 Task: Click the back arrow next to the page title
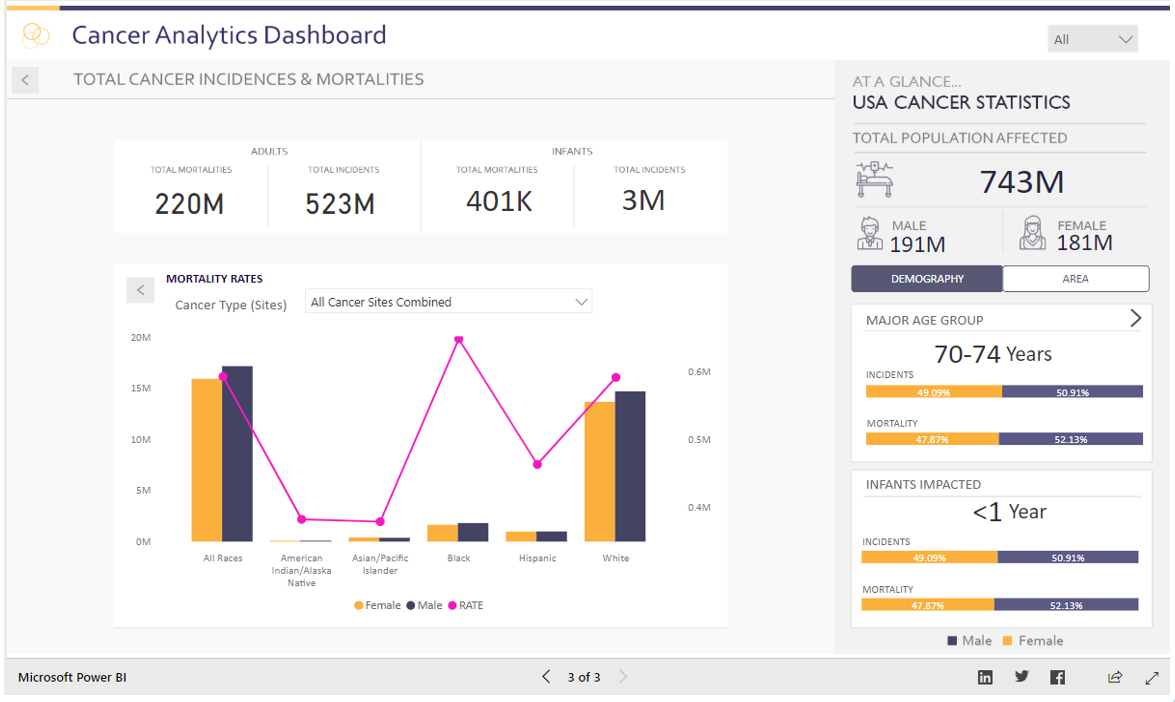coord(24,79)
